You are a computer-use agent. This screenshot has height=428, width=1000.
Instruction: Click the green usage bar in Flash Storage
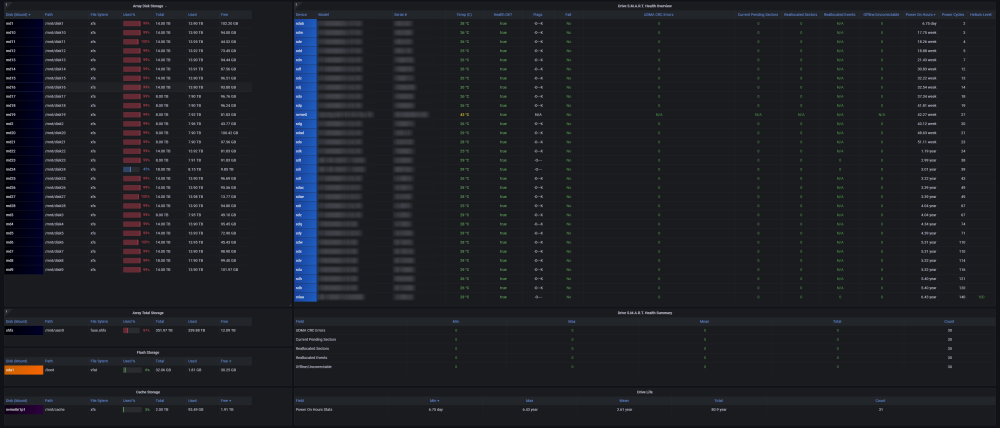coord(132,370)
